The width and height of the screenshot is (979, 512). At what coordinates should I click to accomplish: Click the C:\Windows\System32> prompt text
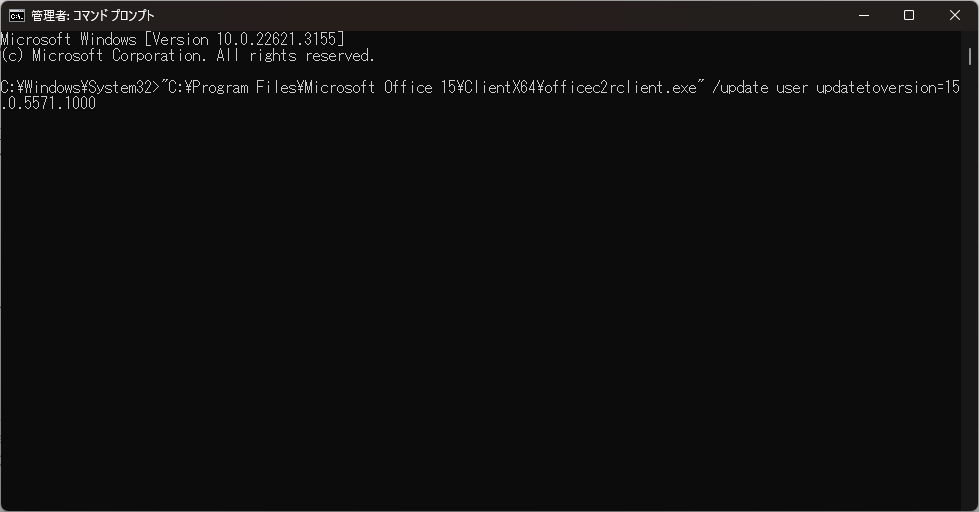point(80,87)
